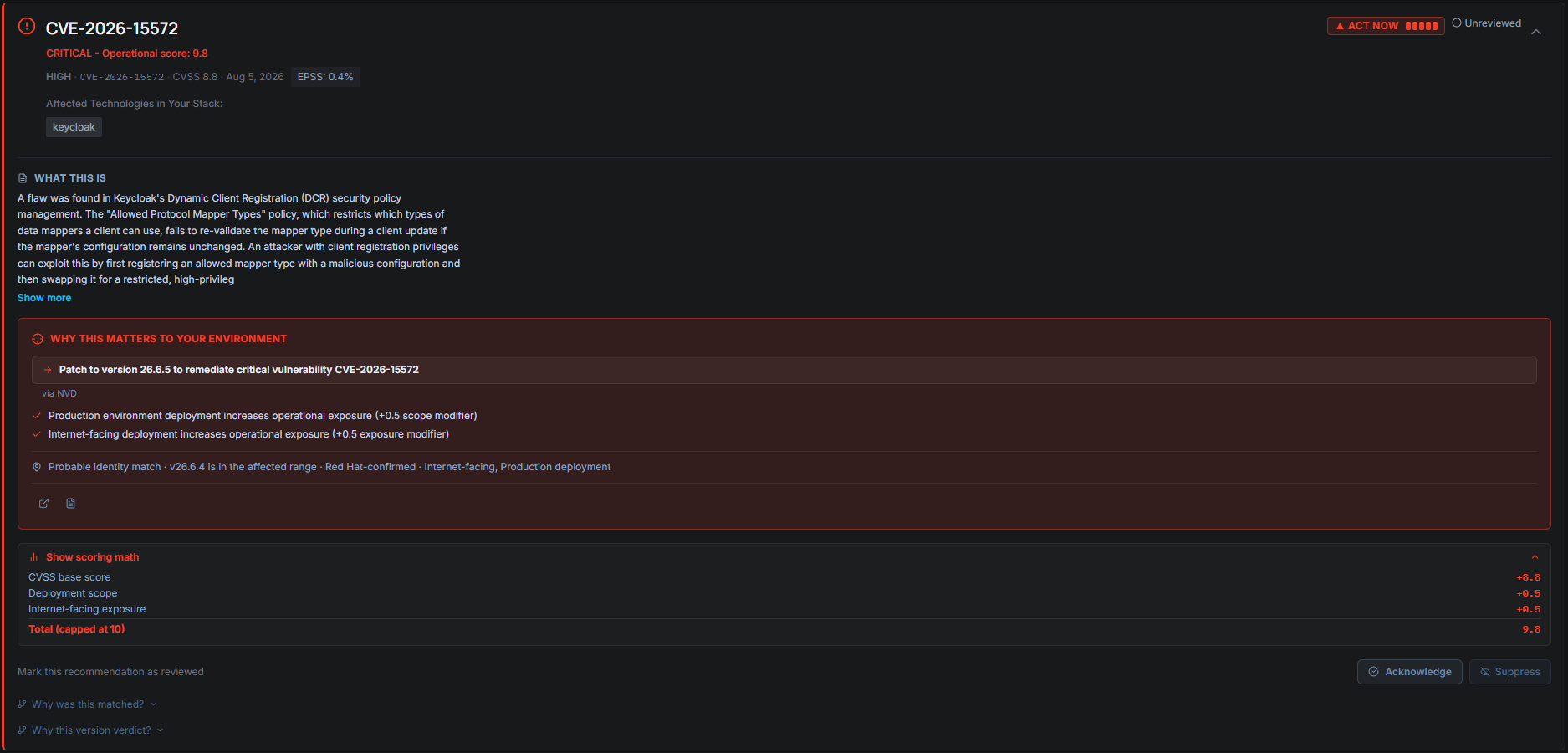Click the document icon in environment panel
This screenshot has height=753, width=1568.
(71, 503)
